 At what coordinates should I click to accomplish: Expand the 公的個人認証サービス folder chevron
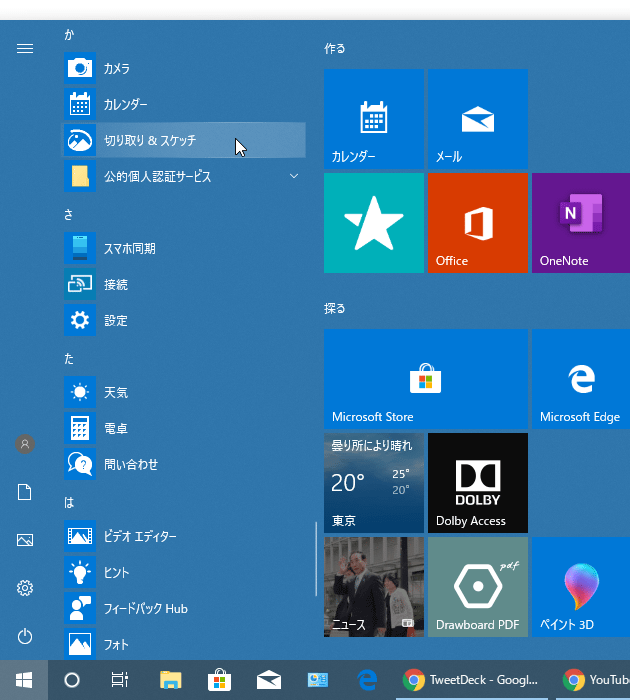[294, 176]
